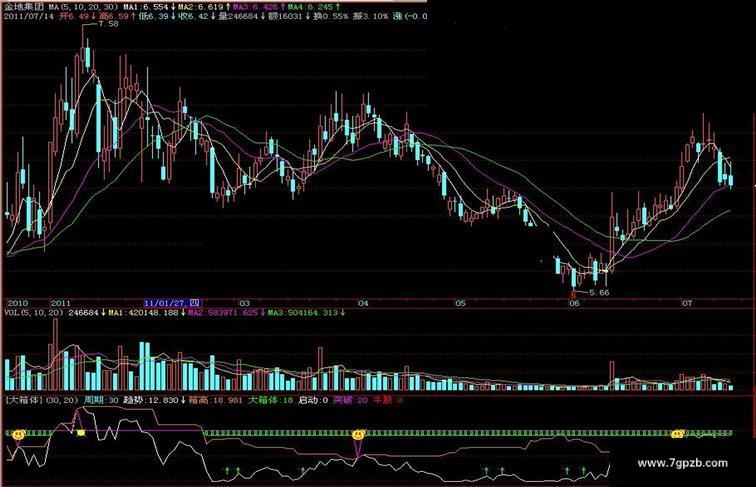Click the low price 低6.39

(153, 16)
